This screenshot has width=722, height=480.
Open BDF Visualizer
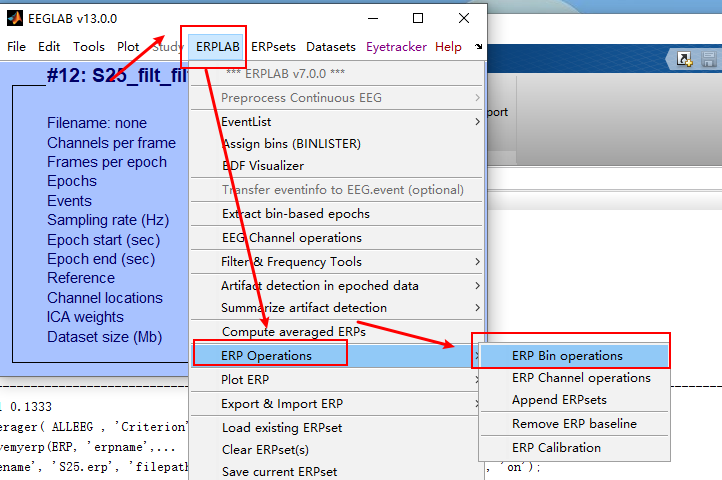coord(337,166)
